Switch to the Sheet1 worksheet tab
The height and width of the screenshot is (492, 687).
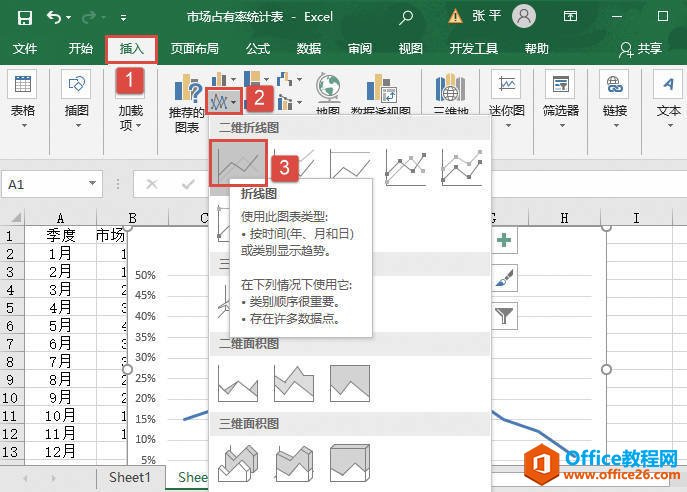(130, 477)
